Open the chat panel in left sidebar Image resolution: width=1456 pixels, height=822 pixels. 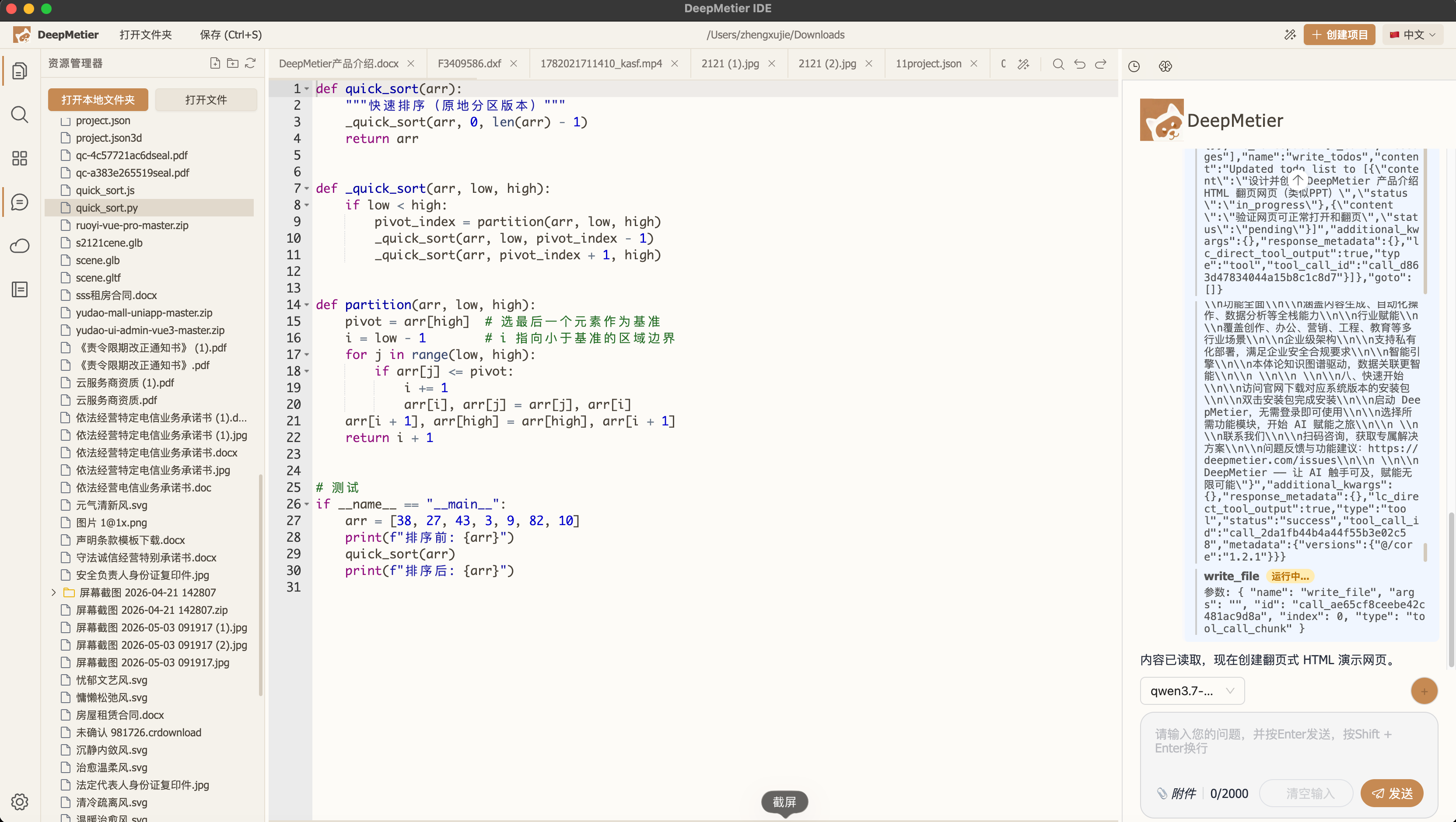coord(19,202)
